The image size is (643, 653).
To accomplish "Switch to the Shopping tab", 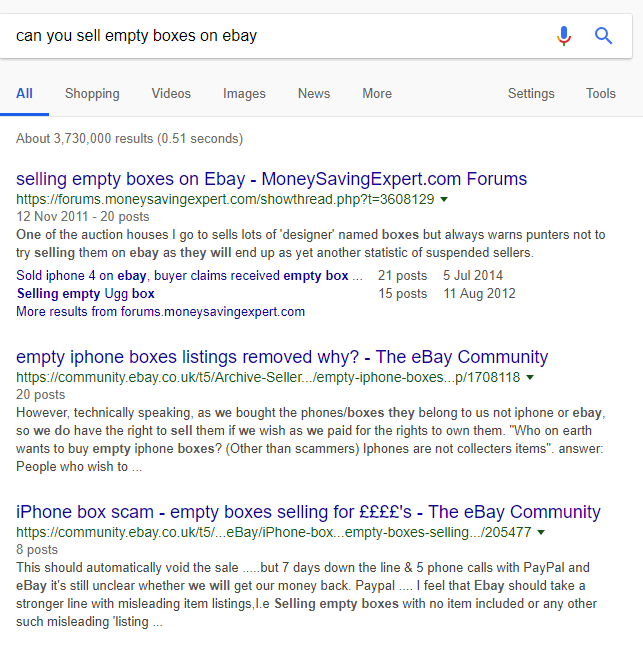I will click(x=92, y=93).
